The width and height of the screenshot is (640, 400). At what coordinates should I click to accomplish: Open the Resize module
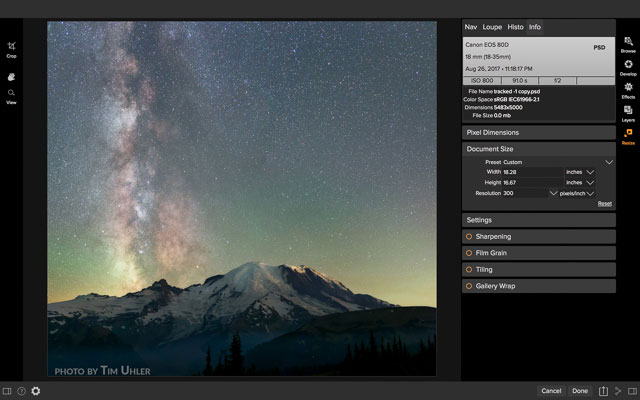click(628, 136)
